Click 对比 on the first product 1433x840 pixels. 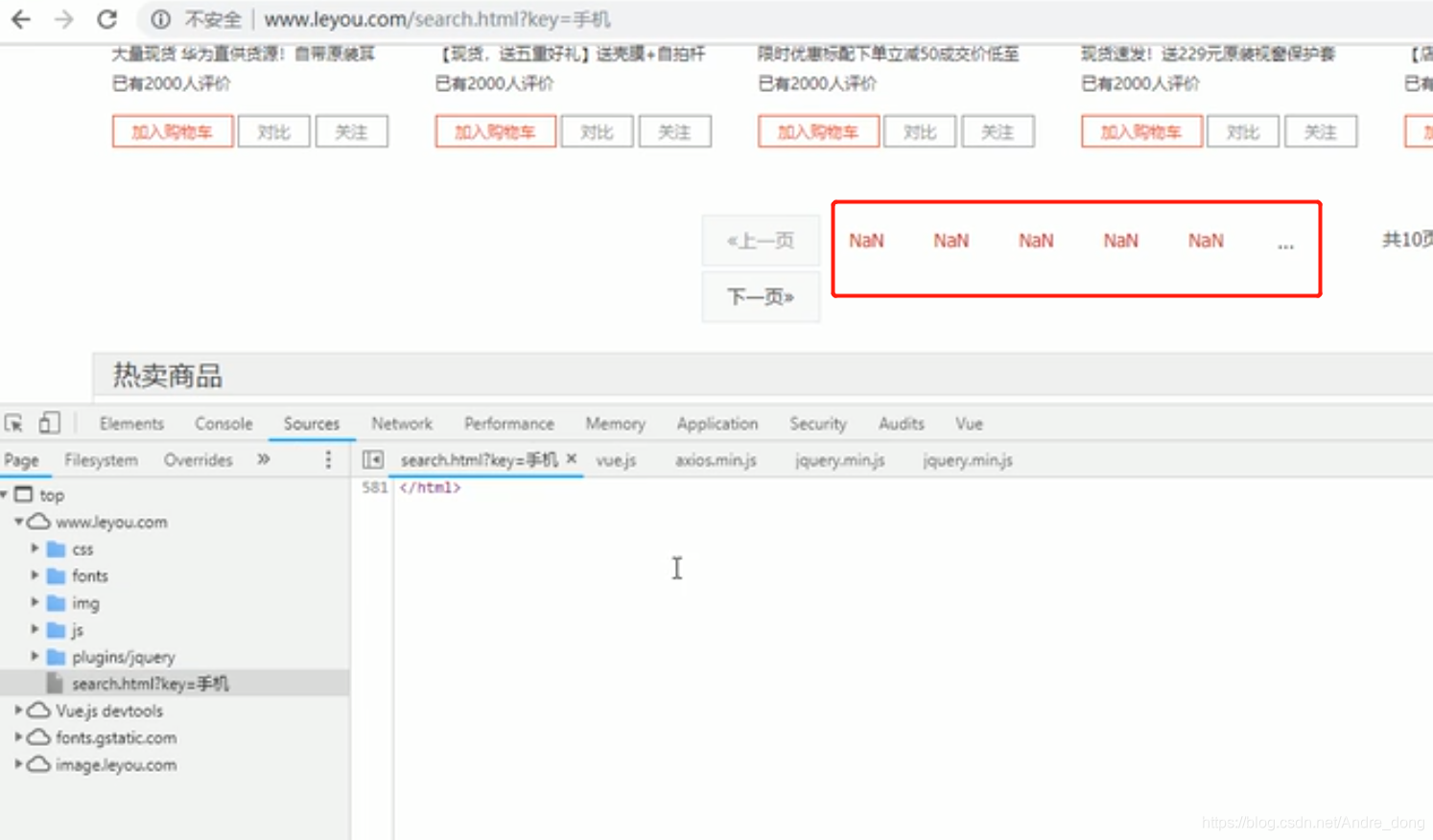pos(274,132)
